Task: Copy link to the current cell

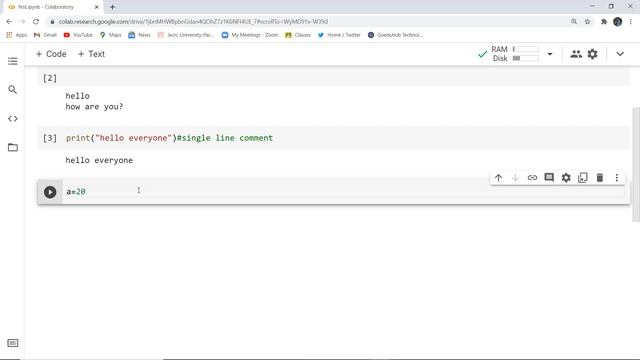Action: pos(532,178)
